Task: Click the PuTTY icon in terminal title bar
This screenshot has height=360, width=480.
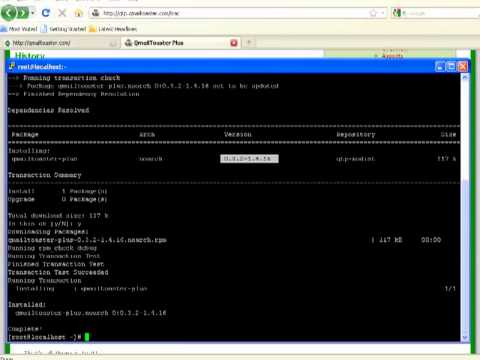Action: [x=12, y=67]
